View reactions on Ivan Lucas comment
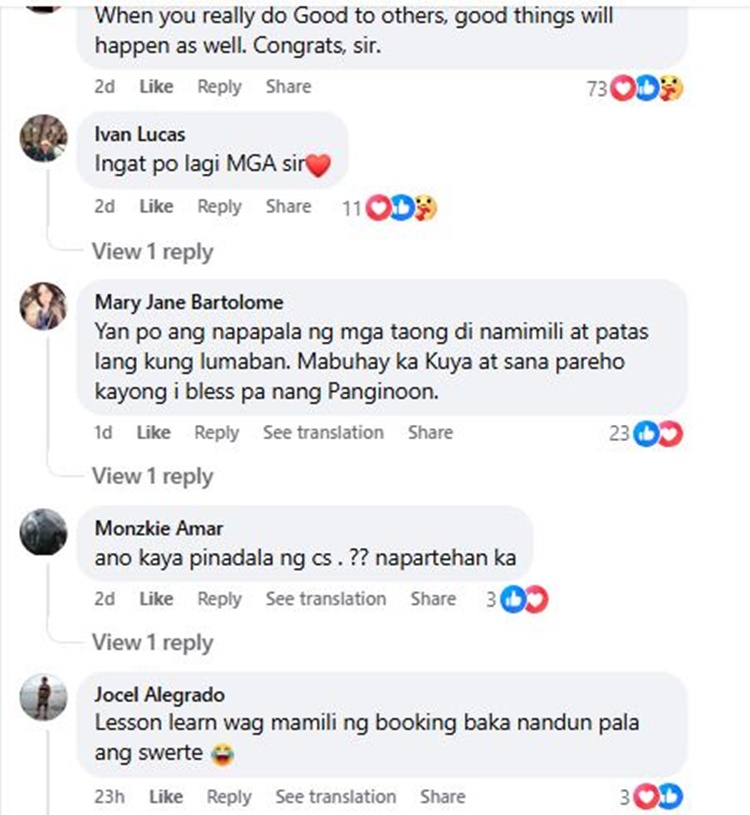Screen dimensions: 750x815 pyautogui.click(x=390, y=208)
